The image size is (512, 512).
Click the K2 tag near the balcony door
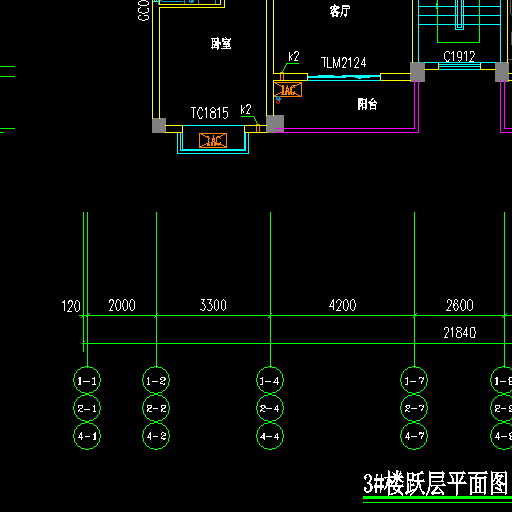294,56
